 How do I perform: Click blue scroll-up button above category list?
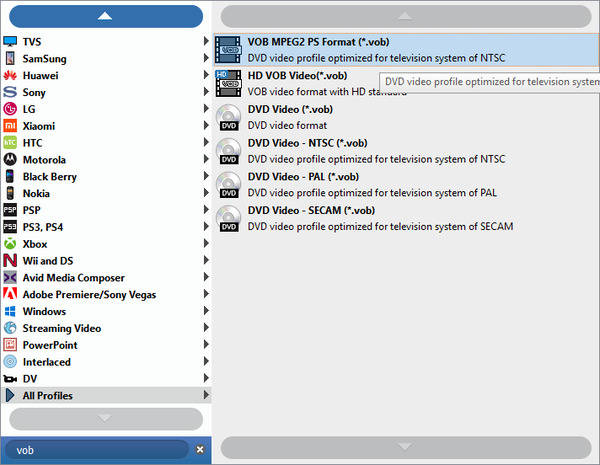coord(106,16)
